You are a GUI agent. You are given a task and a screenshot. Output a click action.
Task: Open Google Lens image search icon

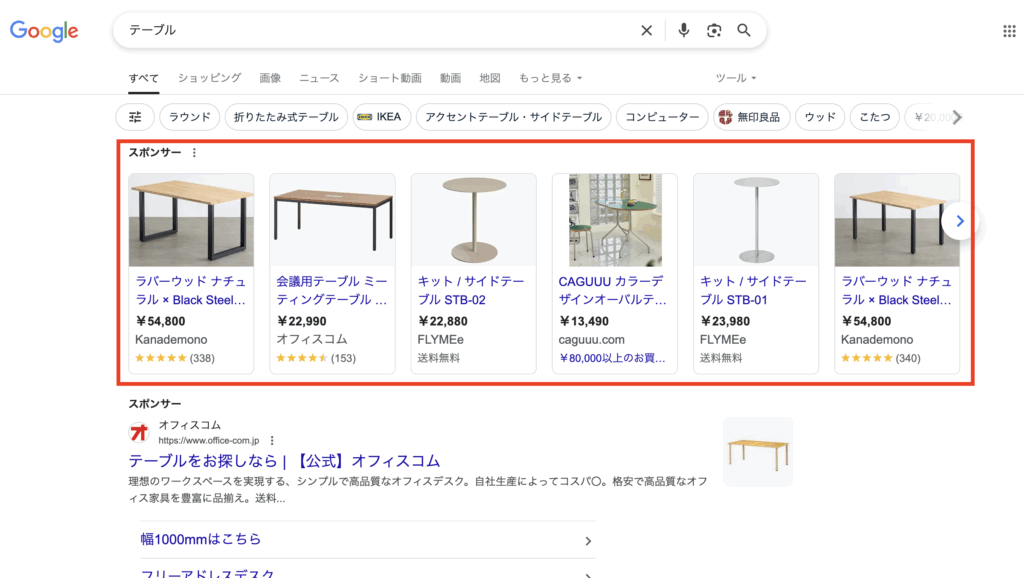coord(714,30)
